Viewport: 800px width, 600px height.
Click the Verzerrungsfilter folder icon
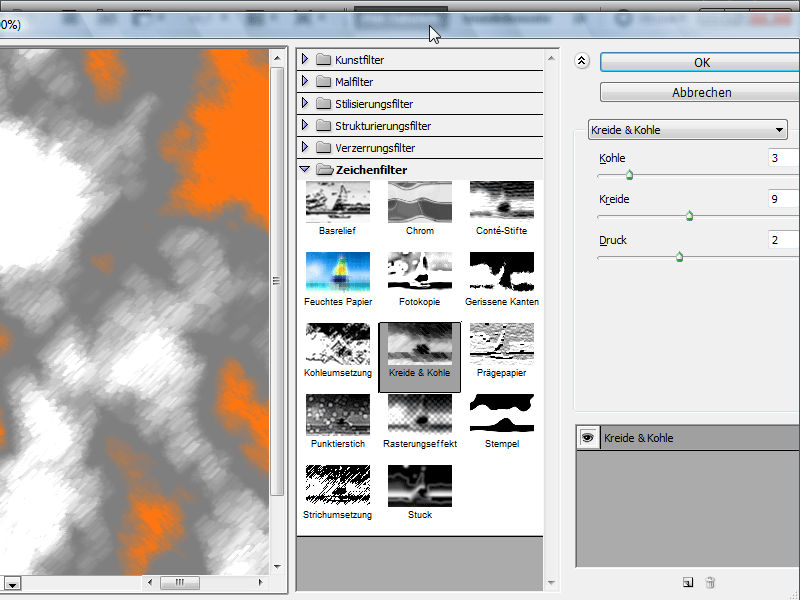pyautogui.click(x=323, y=147)
